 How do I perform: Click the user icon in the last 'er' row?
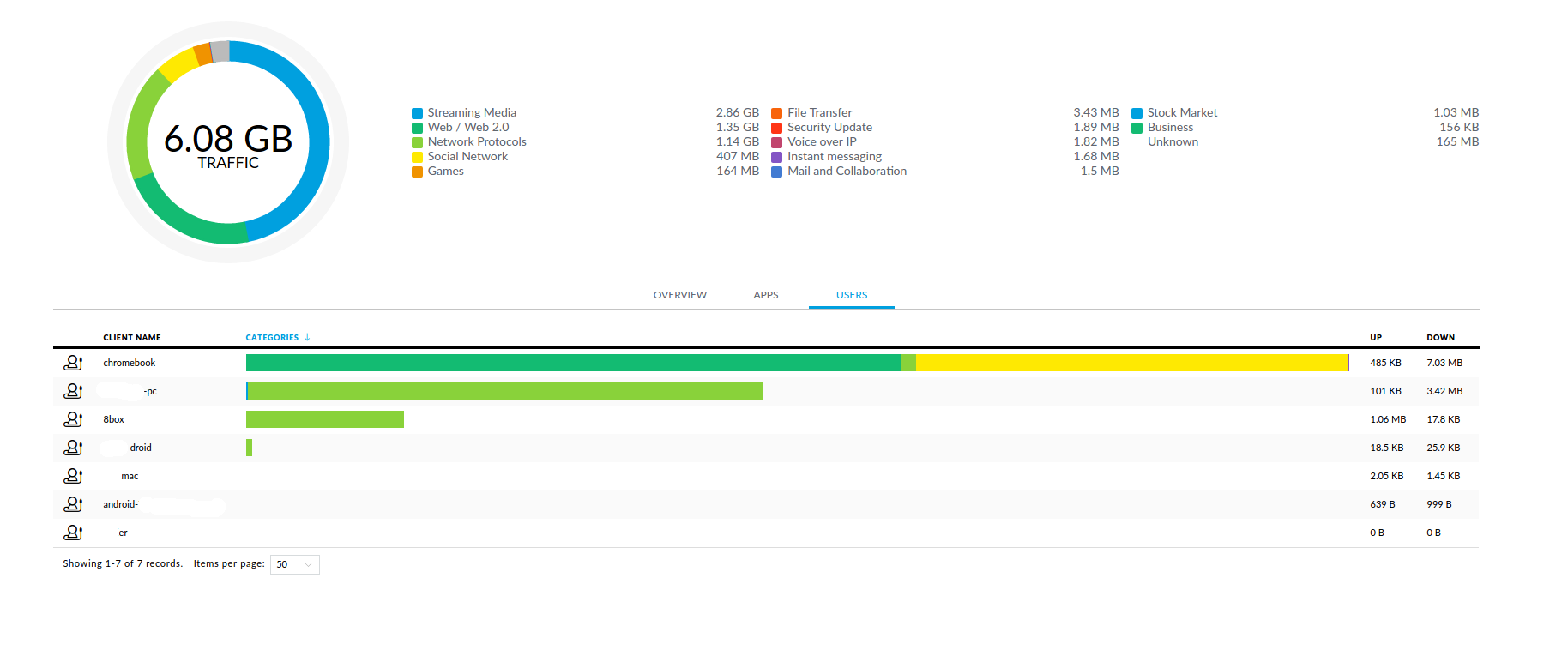coord(73,533)
